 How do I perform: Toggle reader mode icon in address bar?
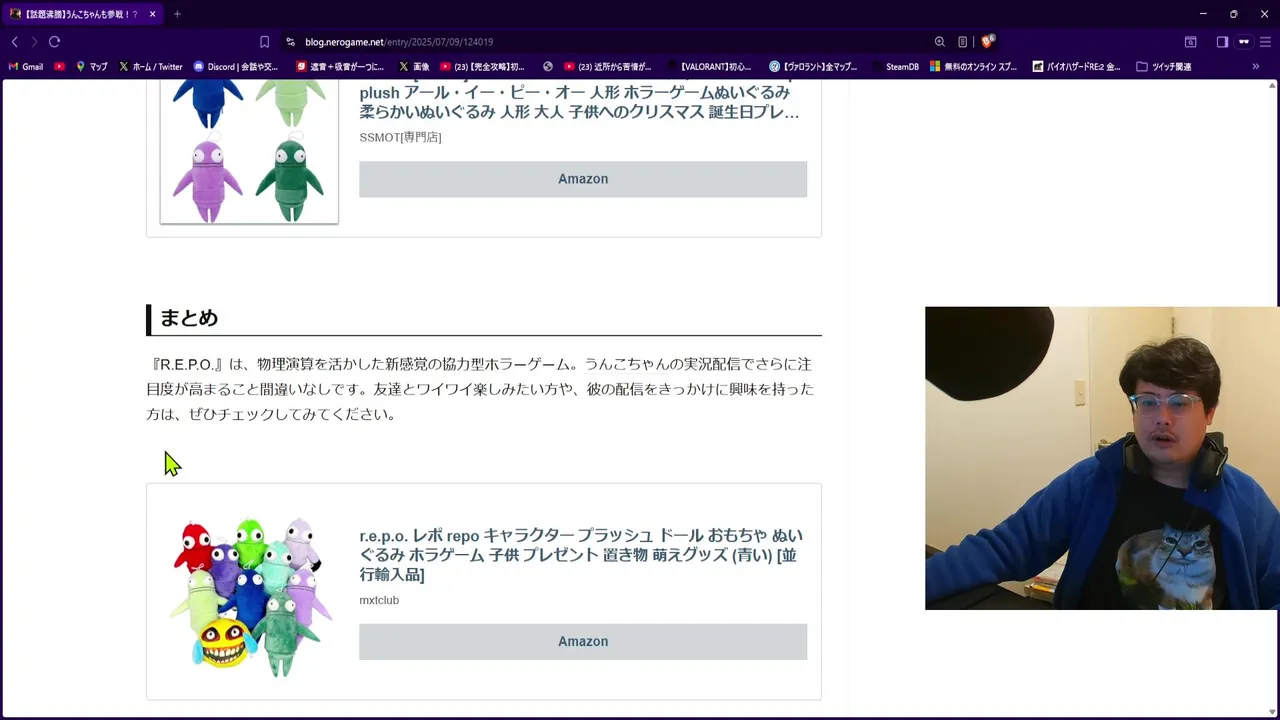point(962,42)
